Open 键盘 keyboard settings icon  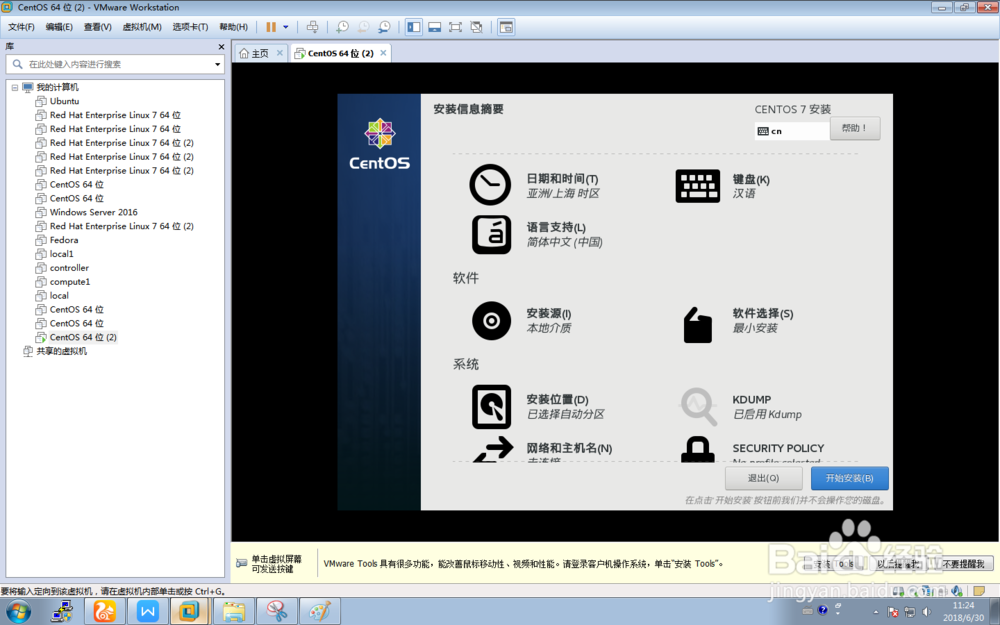(698, 186)
